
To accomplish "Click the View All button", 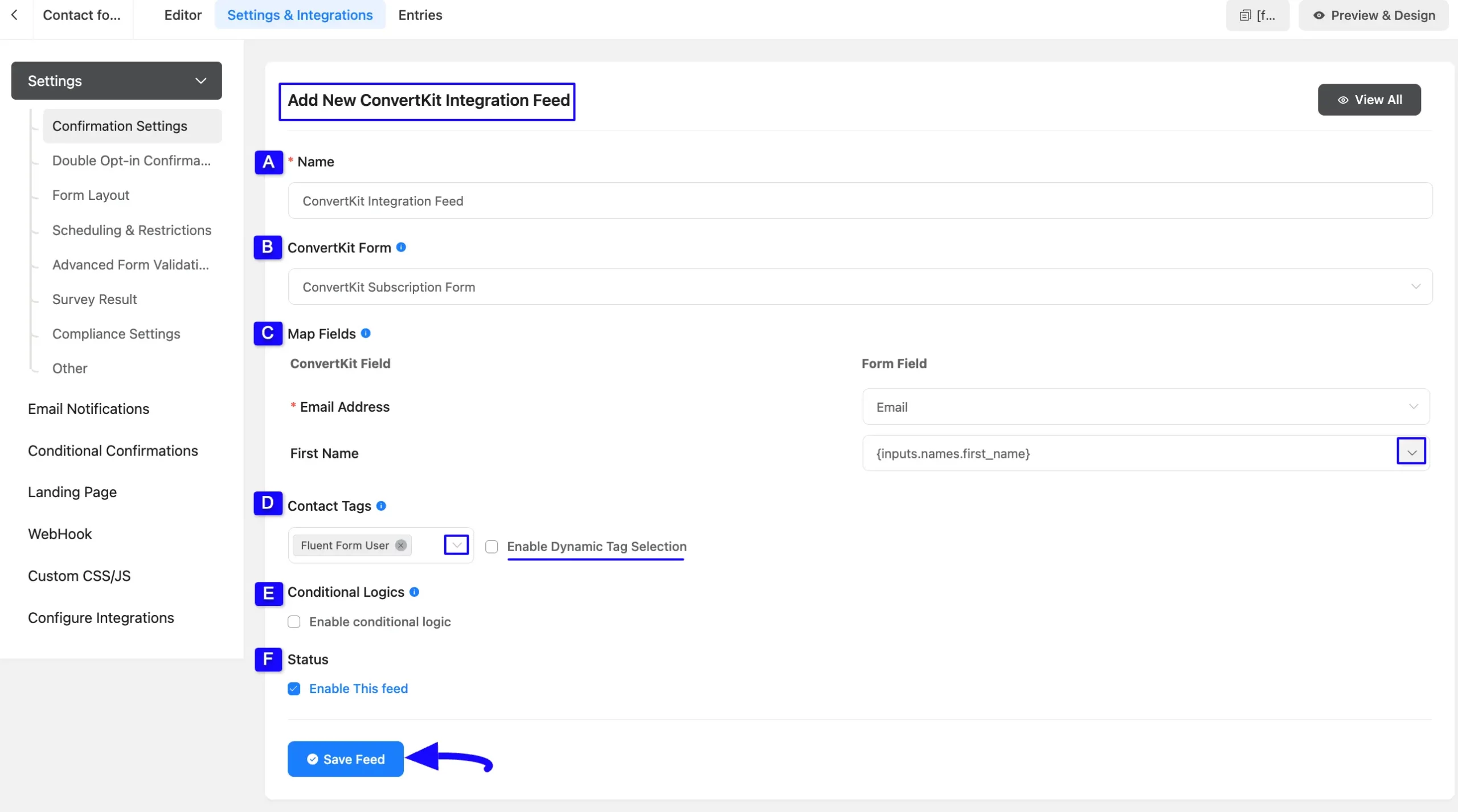I will (1369, 100).
